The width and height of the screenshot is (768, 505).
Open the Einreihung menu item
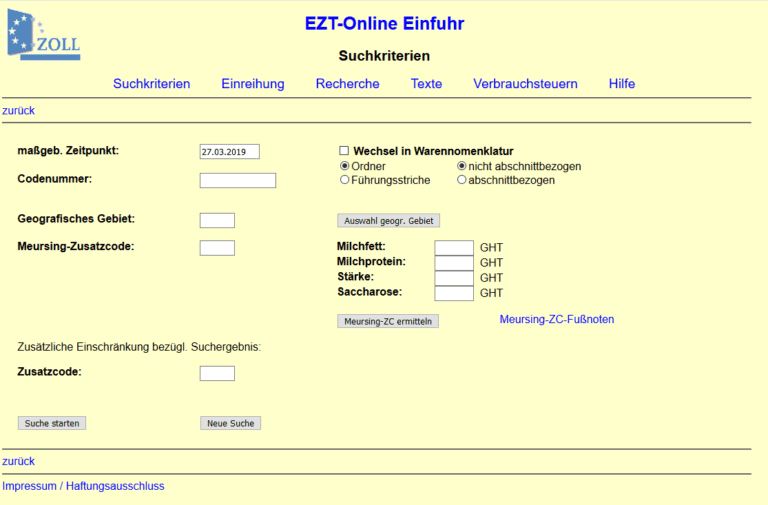[x=253, y=84]
